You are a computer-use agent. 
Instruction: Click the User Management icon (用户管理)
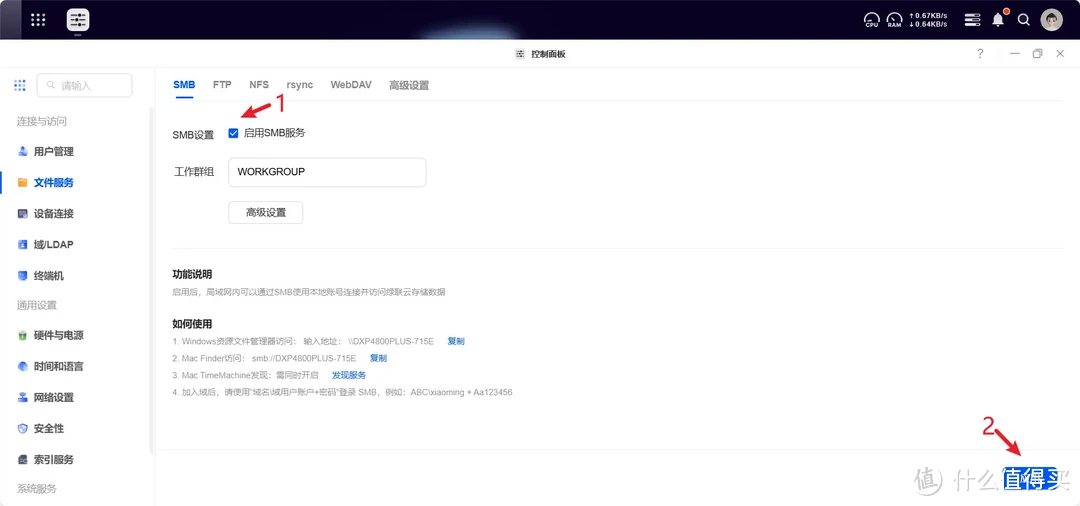[x=23, y=151]
